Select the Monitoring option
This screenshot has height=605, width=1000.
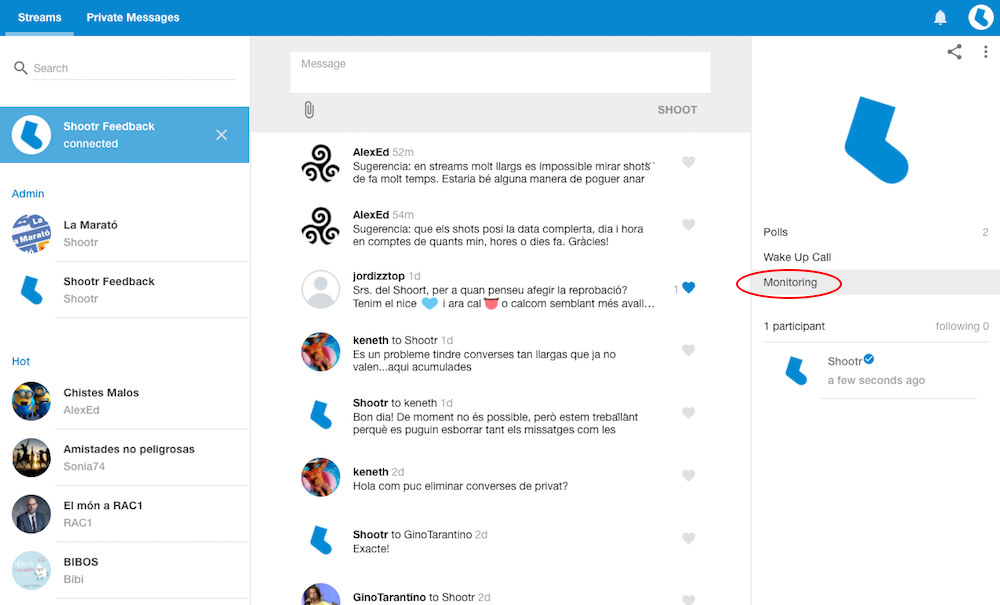tap(875, 282)
